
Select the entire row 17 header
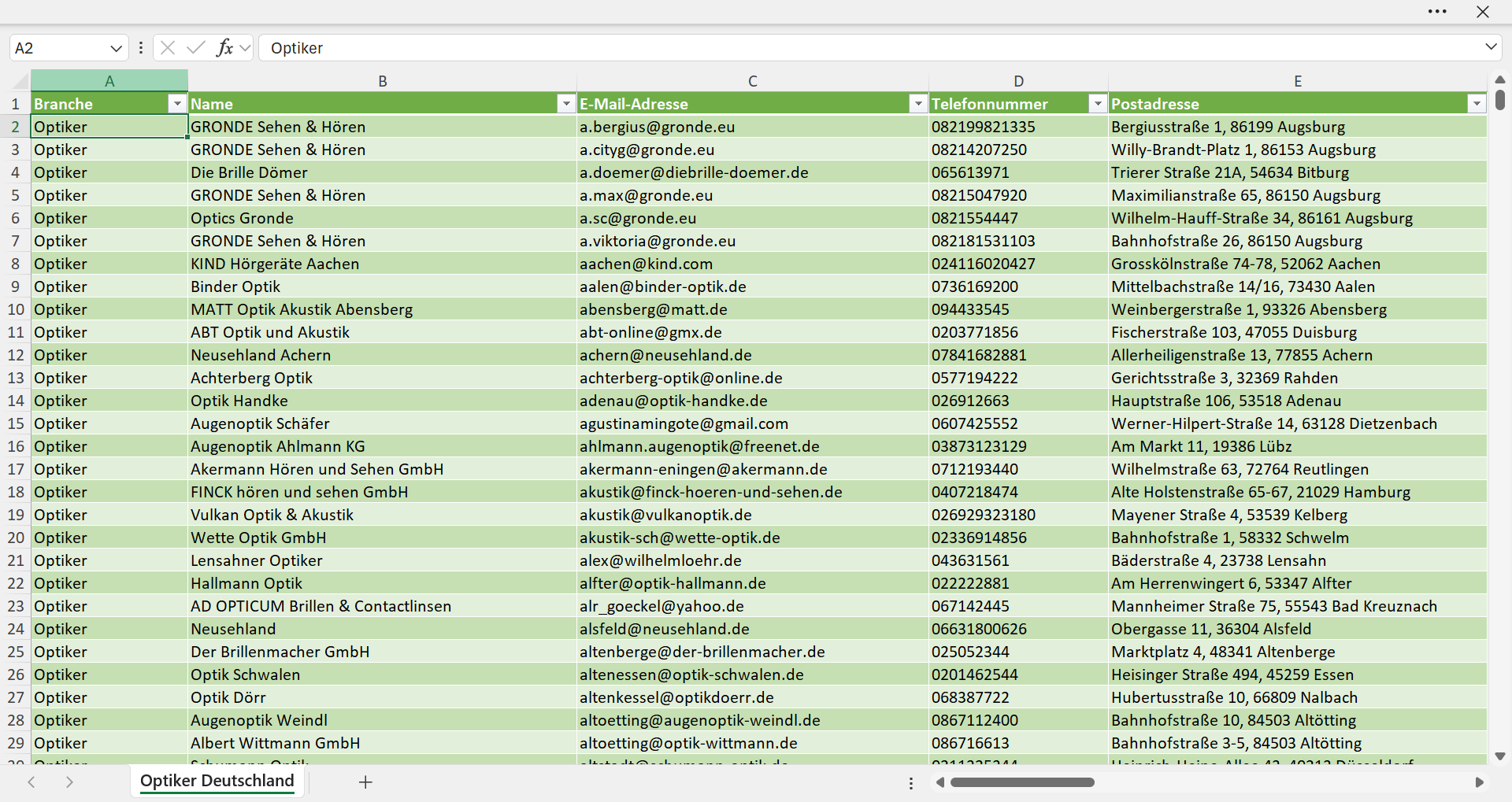(x=15, y=469)
